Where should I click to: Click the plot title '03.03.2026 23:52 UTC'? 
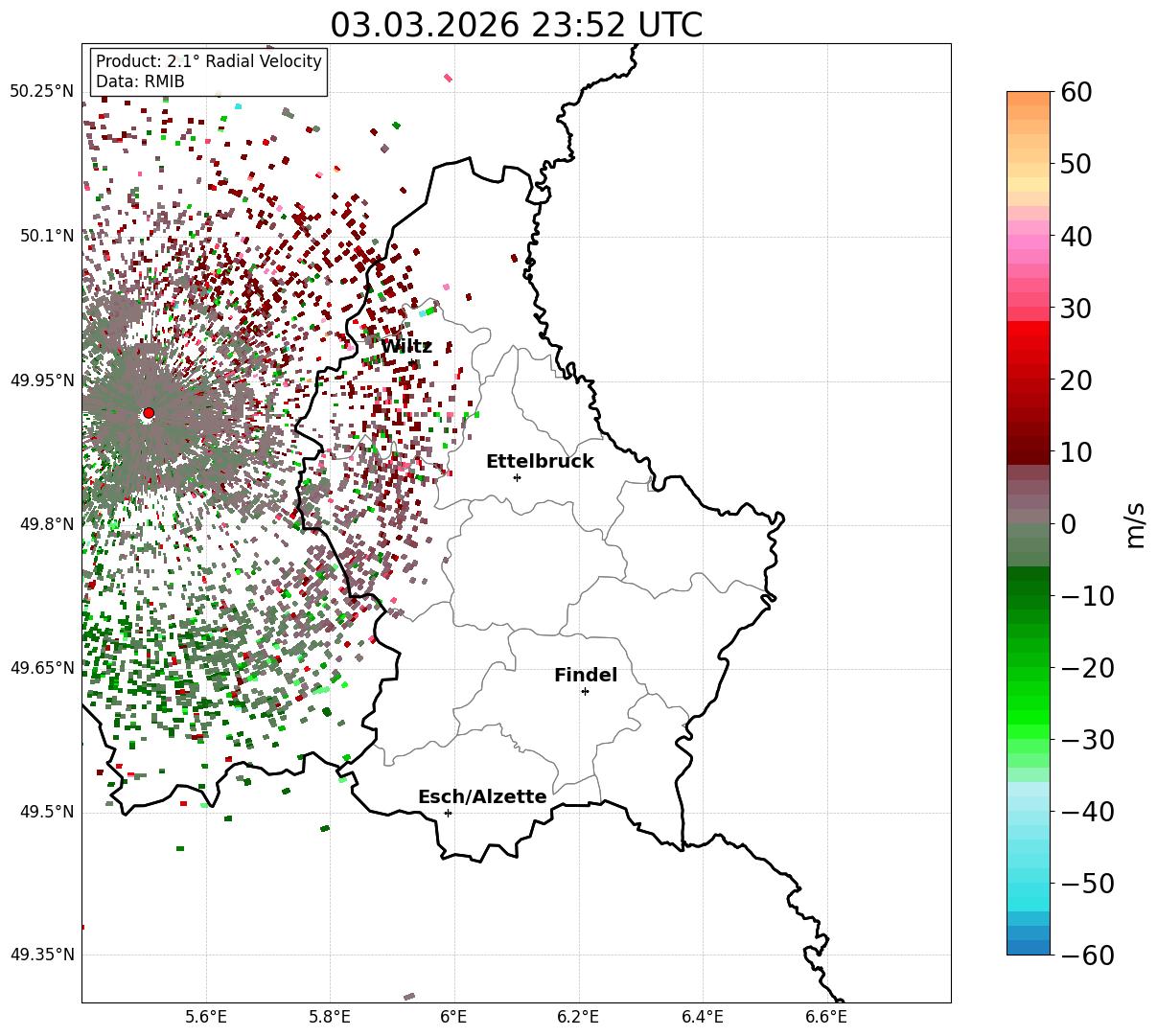click(516, 25)
